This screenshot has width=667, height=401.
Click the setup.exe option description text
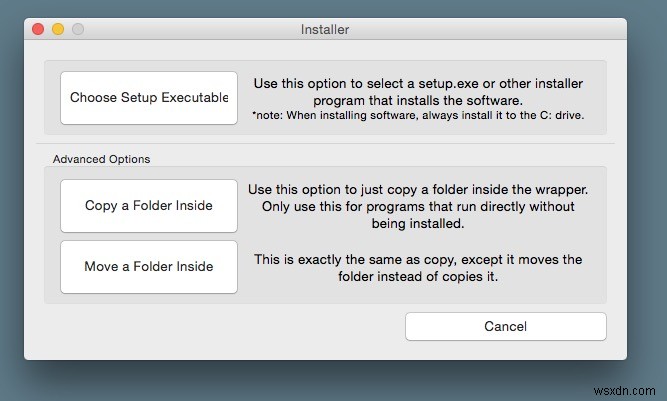[x=417, y=91]
